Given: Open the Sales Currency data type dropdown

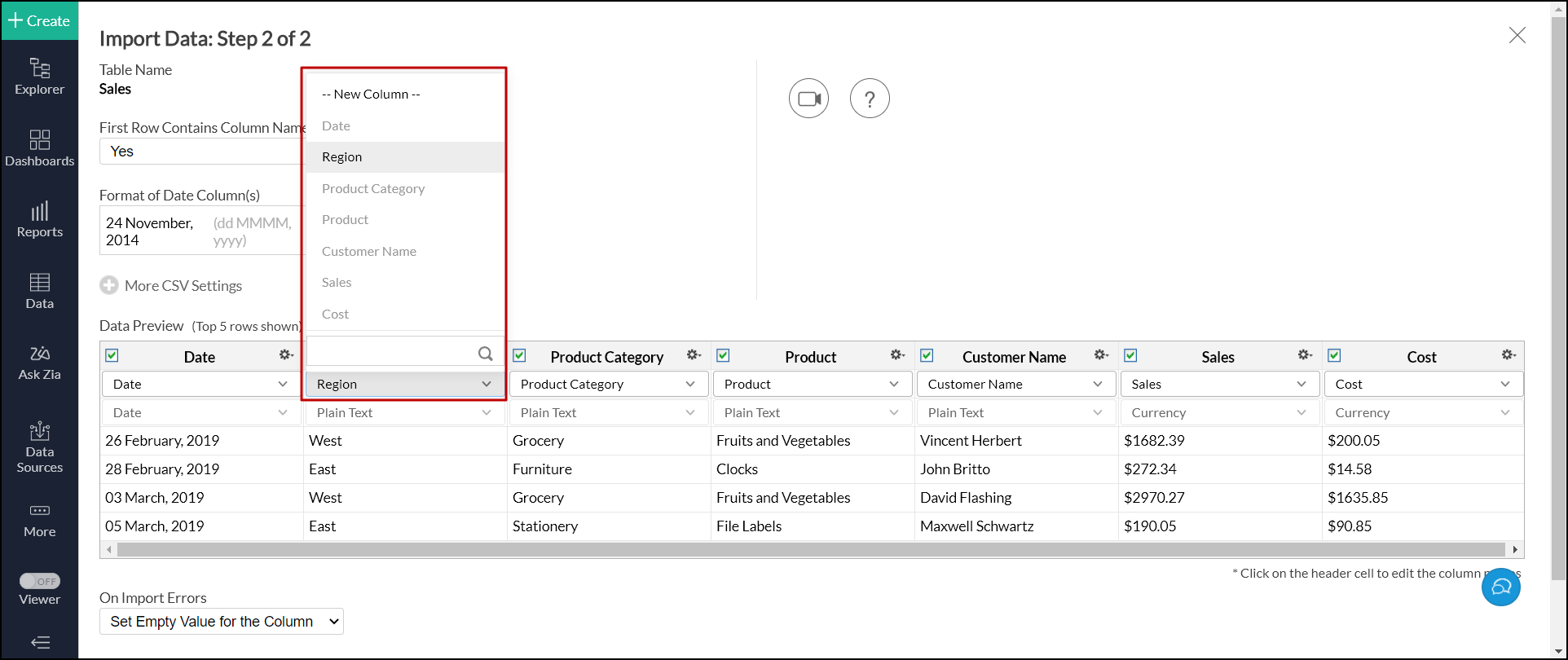Looking at the screenshot, I should coord(1219,412).
